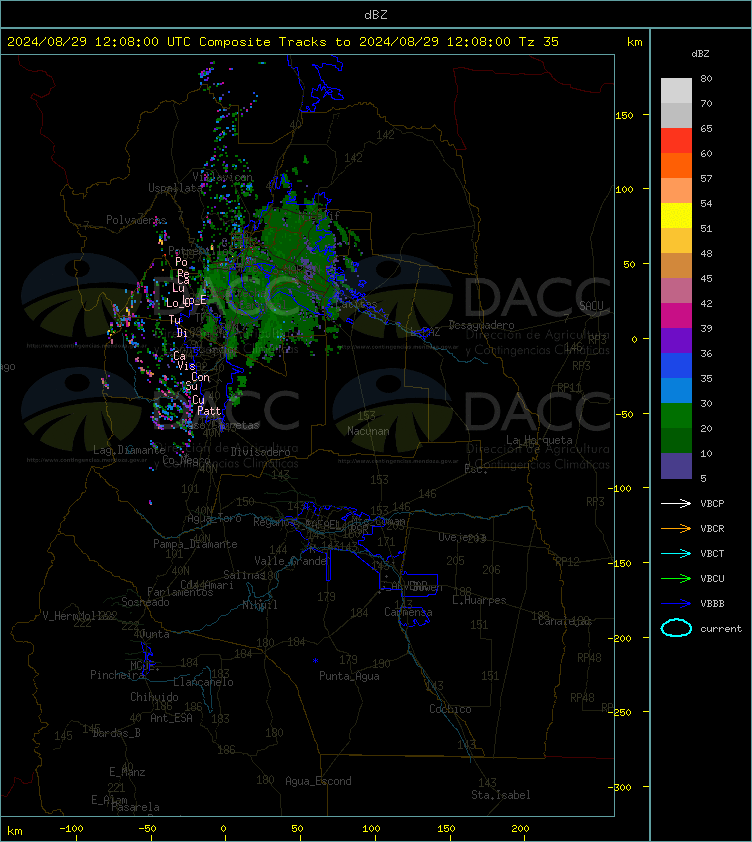Viewport: 752px width, 842px height.
Task: Click the km unit label at top-right
Action: tap(634, 42)
